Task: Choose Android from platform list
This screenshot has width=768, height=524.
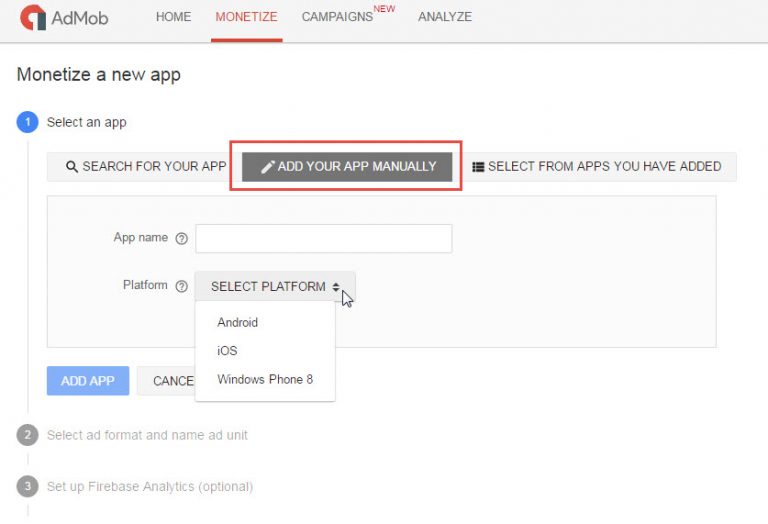Action: (x=238, y=323)
